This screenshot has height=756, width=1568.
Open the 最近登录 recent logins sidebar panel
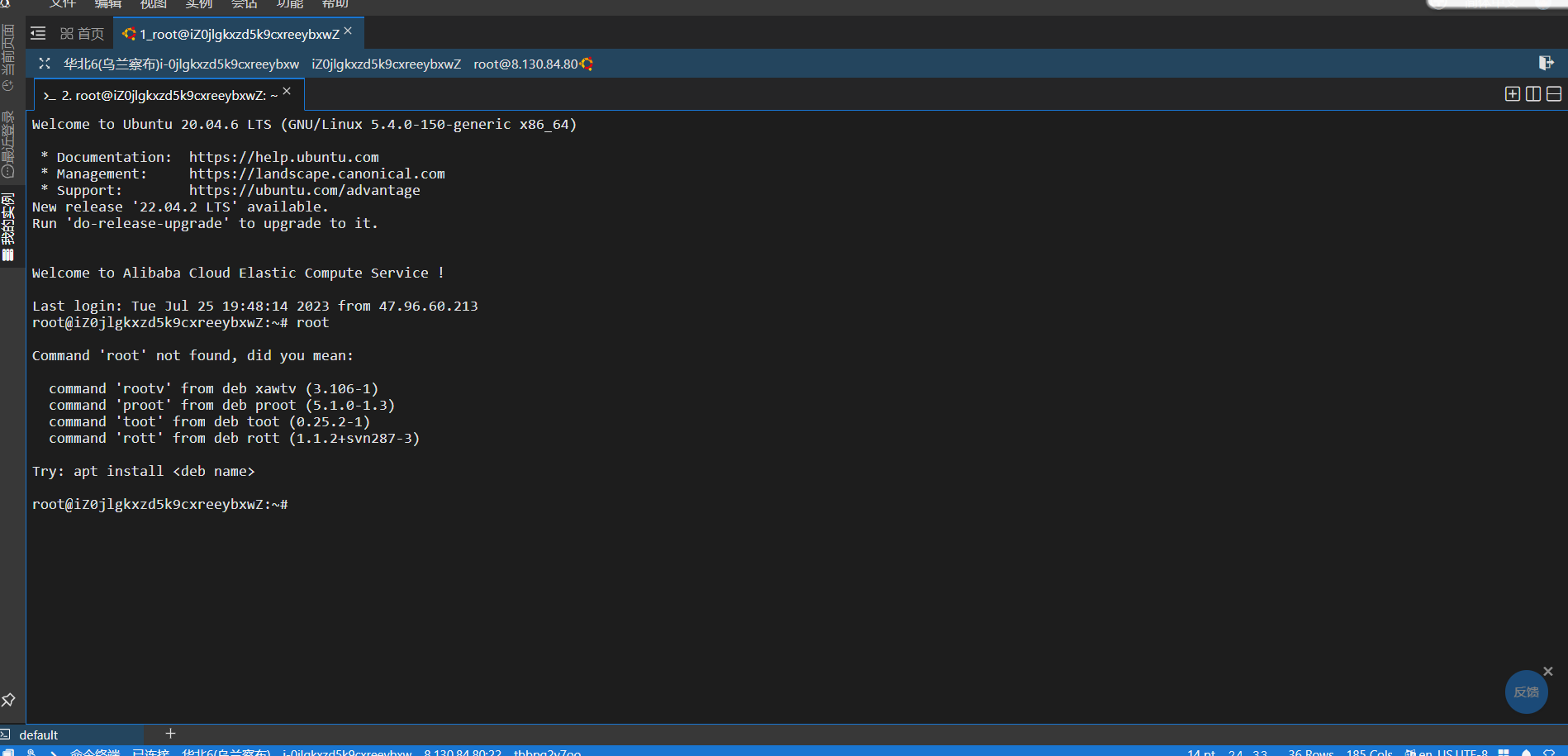coord(8,145)
